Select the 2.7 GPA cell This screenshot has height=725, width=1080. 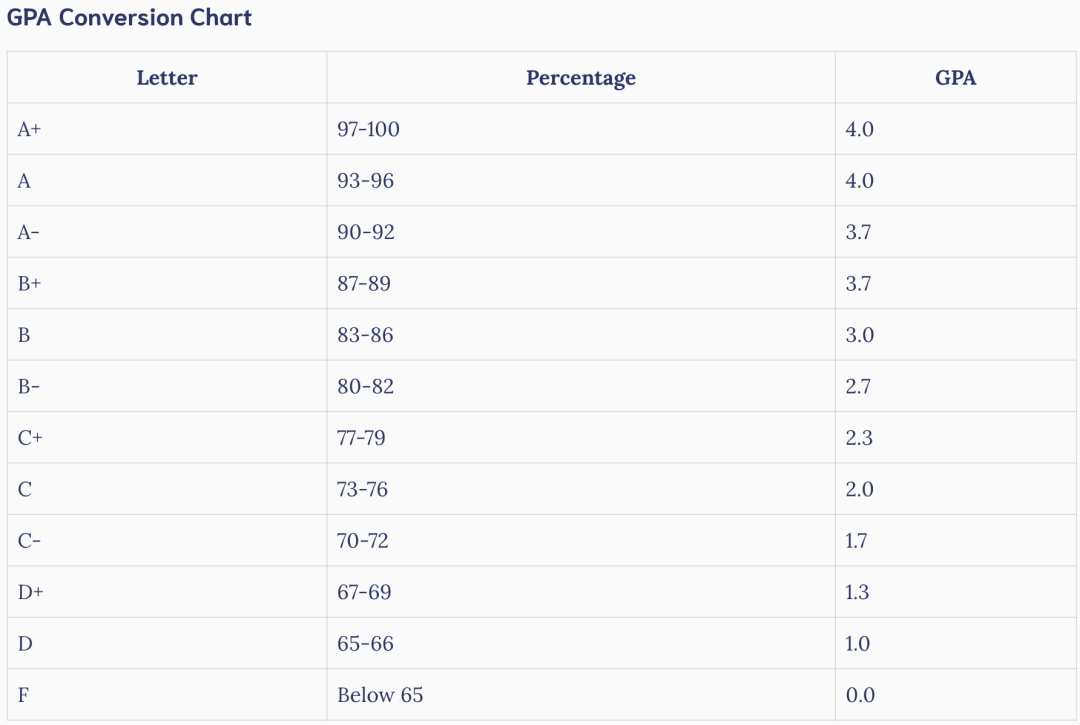tap(858, 386)
